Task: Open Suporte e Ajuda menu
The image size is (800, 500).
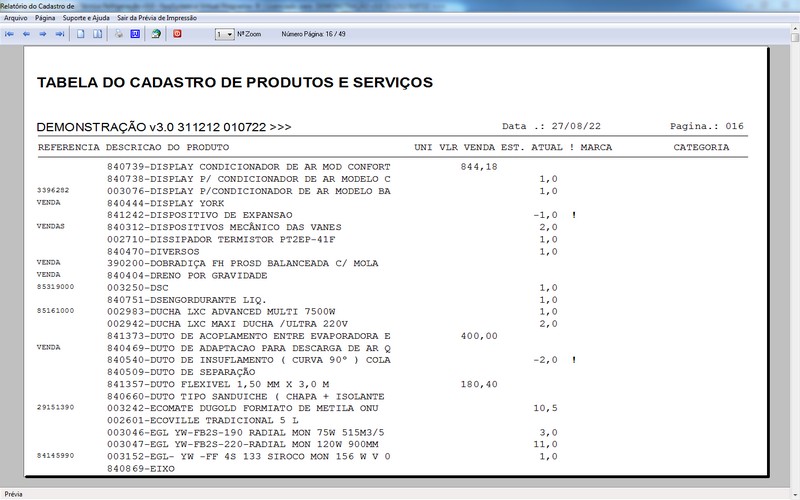Action: coord(86,18)
